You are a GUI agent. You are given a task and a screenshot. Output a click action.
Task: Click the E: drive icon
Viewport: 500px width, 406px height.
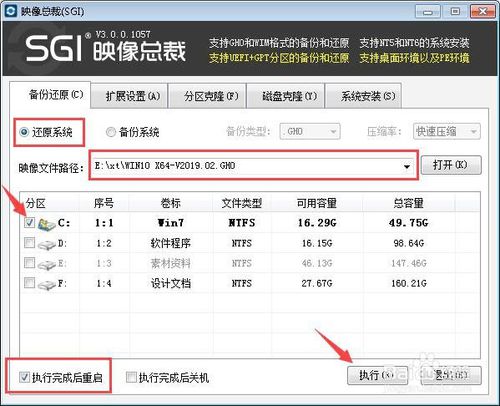[47, 265]
